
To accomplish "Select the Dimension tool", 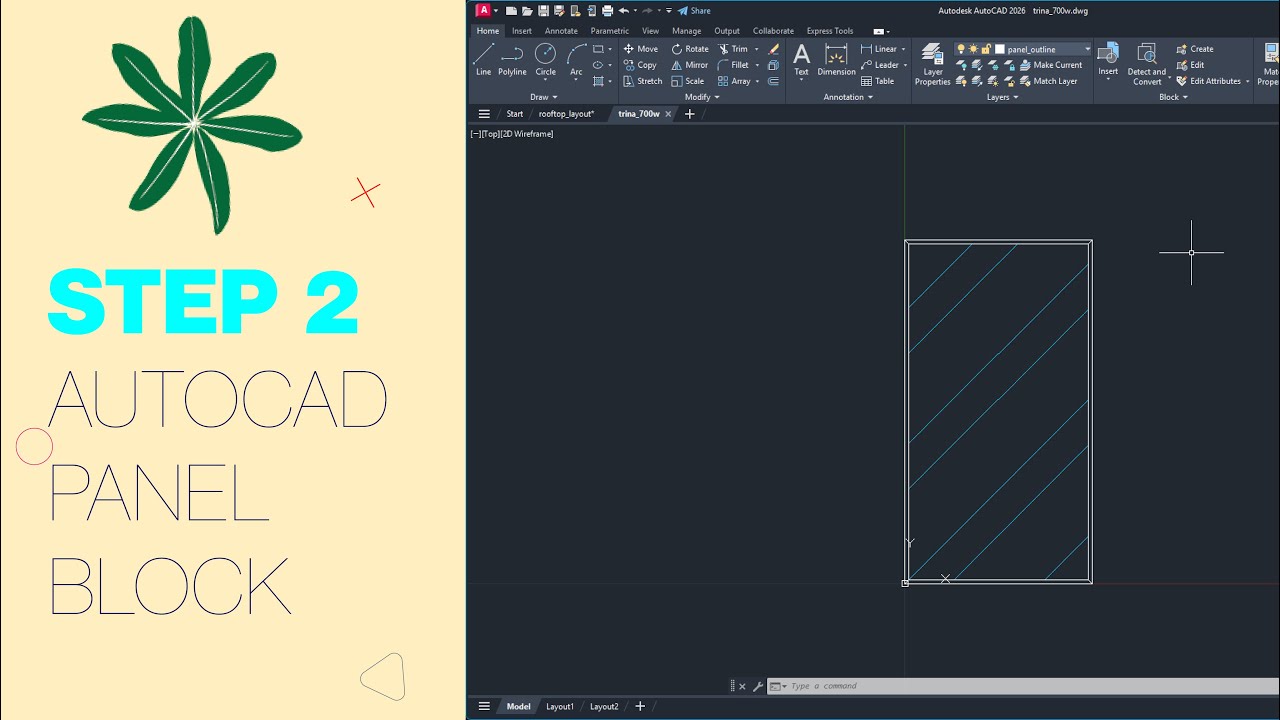I will [x=836, y=59].
